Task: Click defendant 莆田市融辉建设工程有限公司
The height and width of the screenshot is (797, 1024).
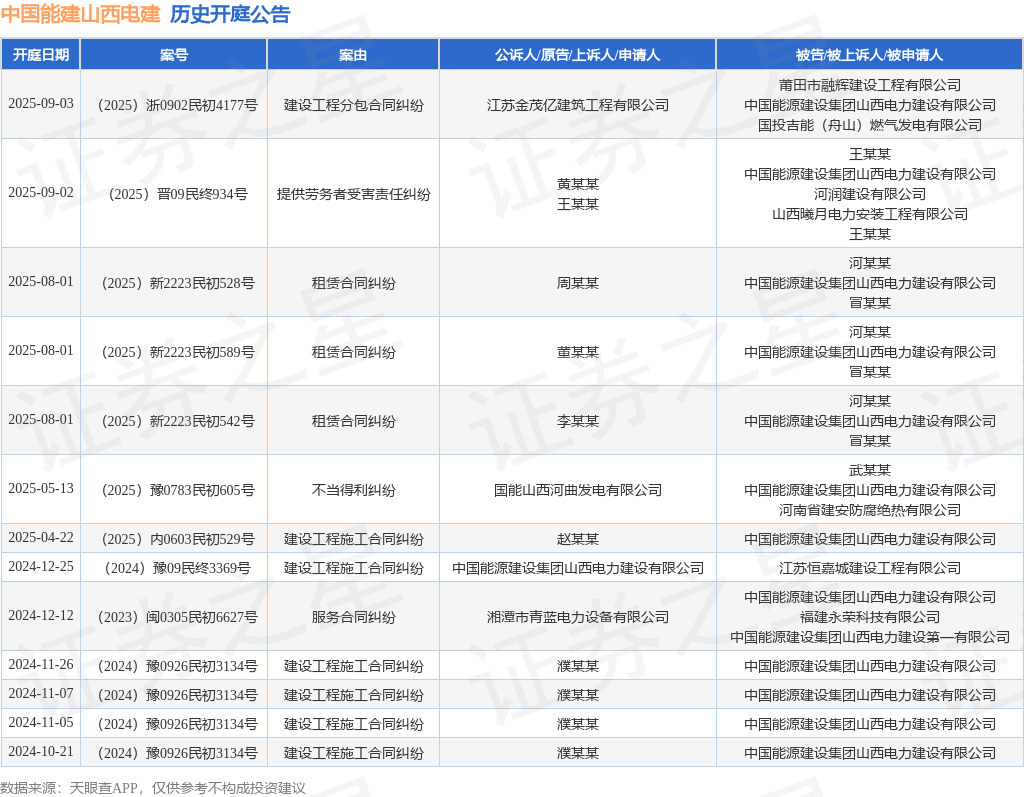Action: (x=870, y=85)
